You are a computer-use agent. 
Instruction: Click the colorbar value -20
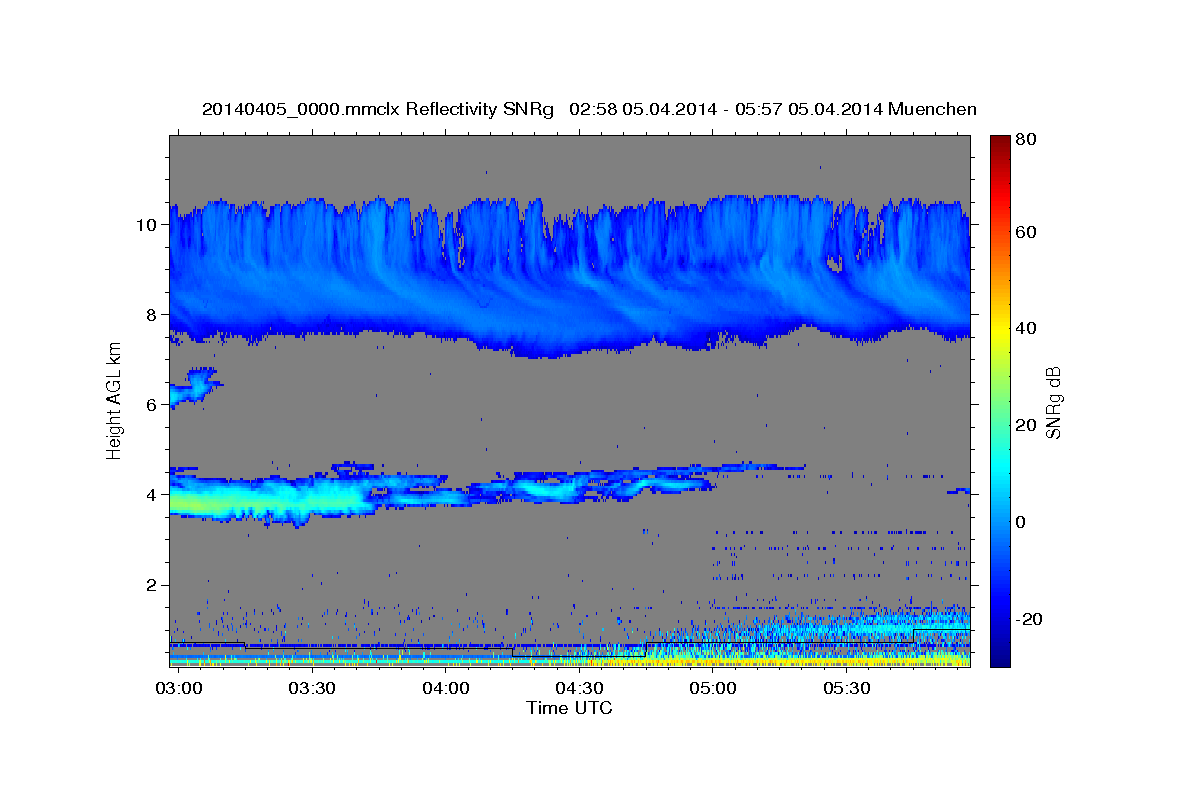[x=1029, y=619]
